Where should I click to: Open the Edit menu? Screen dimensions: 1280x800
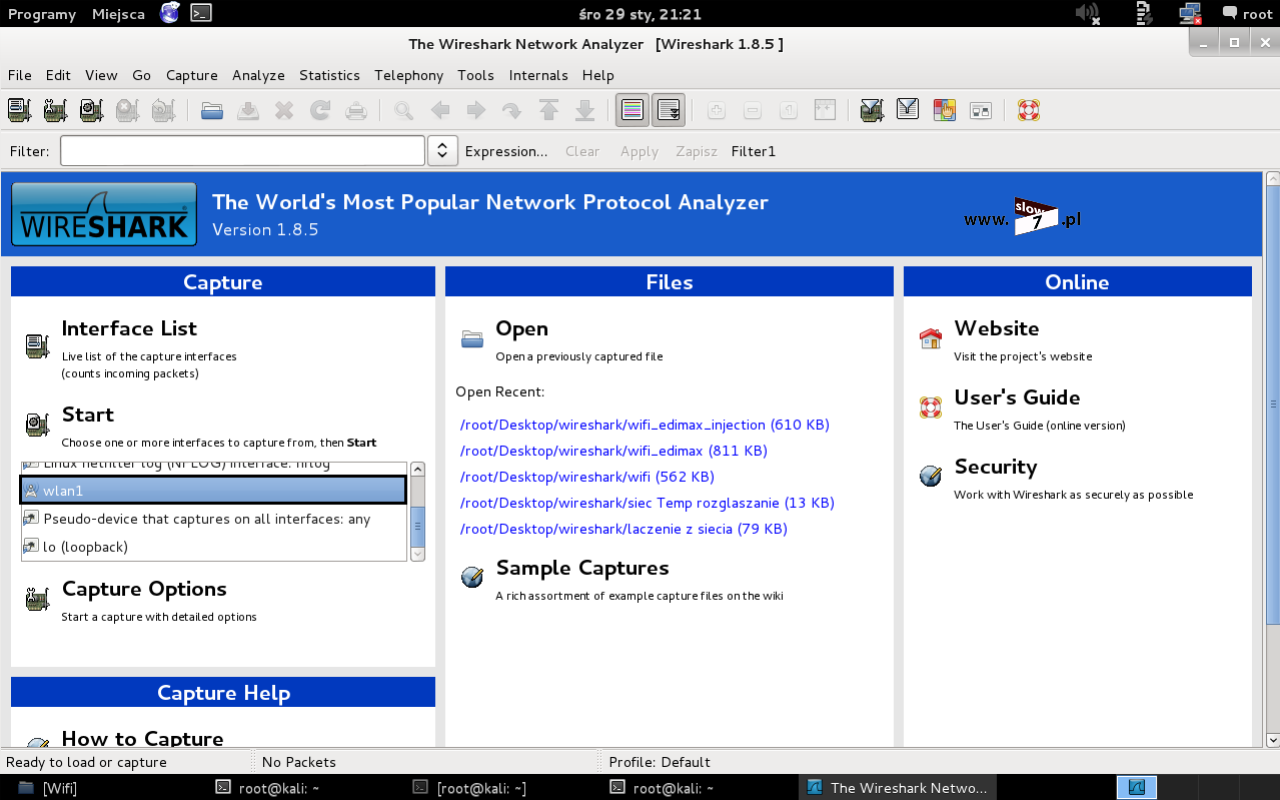58,75
